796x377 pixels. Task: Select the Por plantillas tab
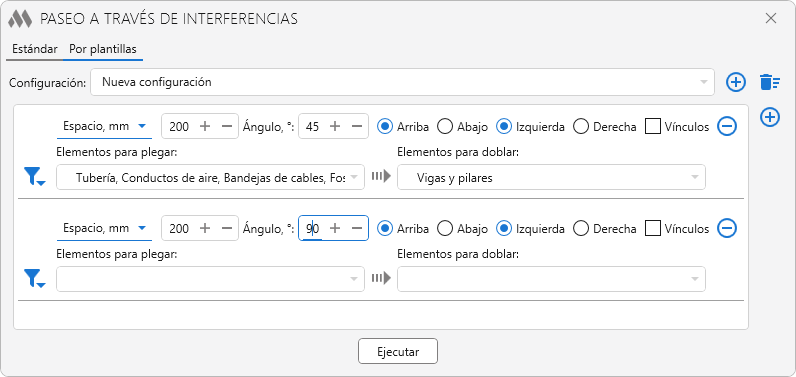pos(103,49)
